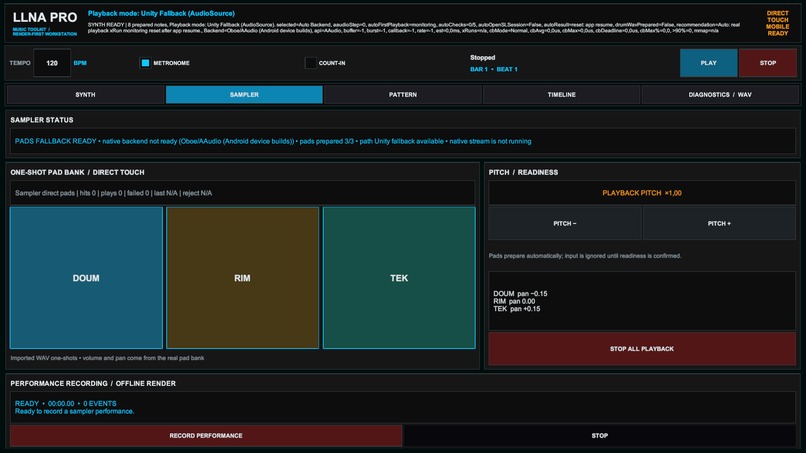
Task: Click the LLNA PRO logo title
Action: click(45, 17)
